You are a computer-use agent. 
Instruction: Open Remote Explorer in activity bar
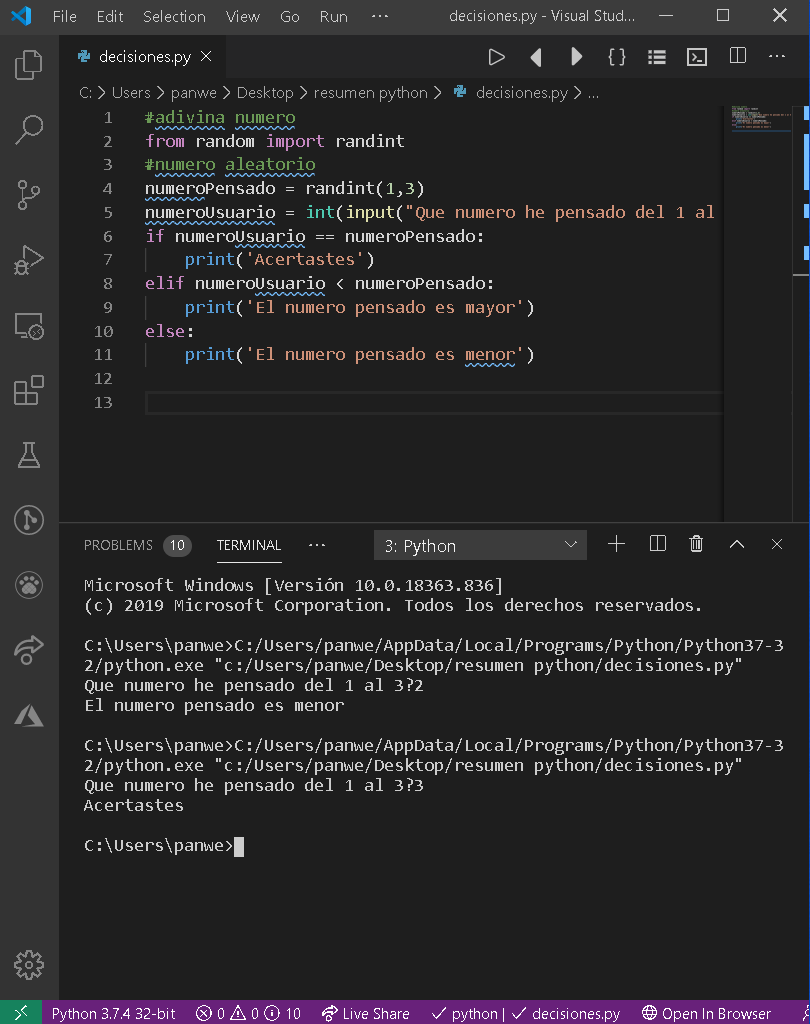point(29,325)
